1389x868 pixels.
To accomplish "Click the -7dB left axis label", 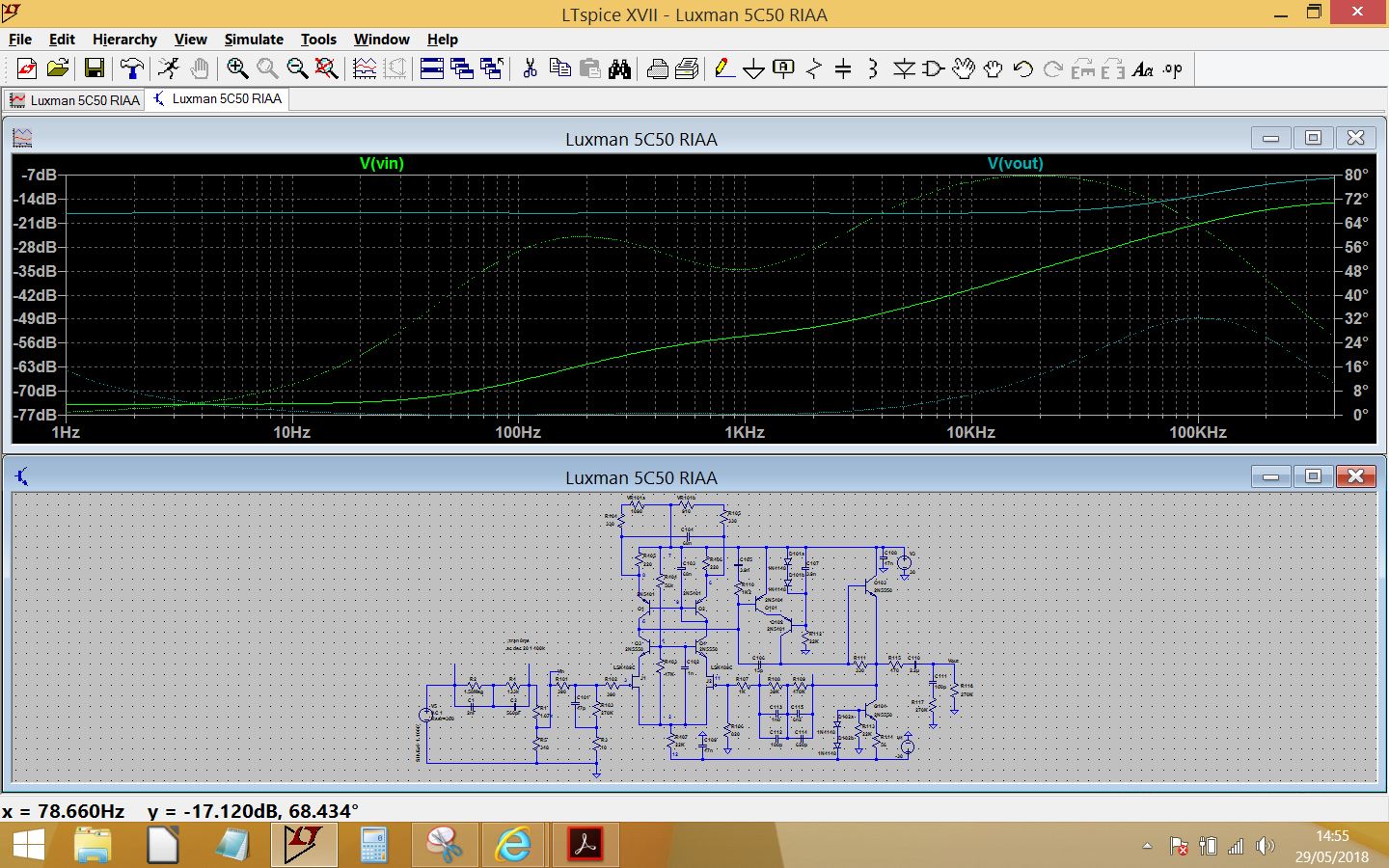I will [40, 175].
